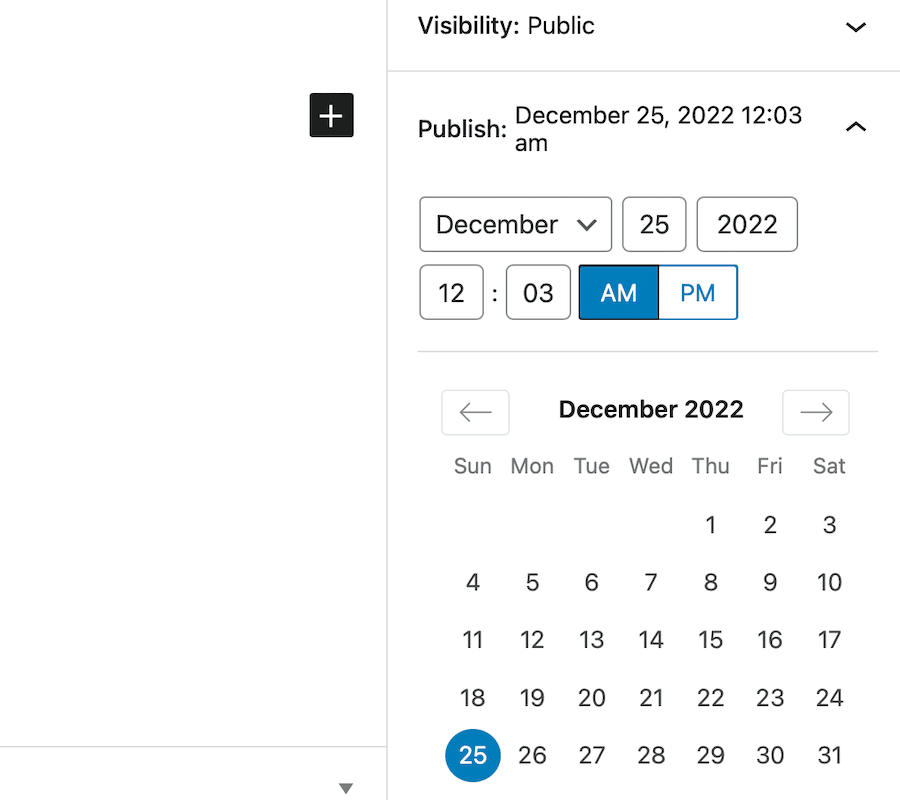Image resolution: width=900 pixels, height=800 pixels.
Task: Click the hours field showing 12
Action: [x=451, y=292]
